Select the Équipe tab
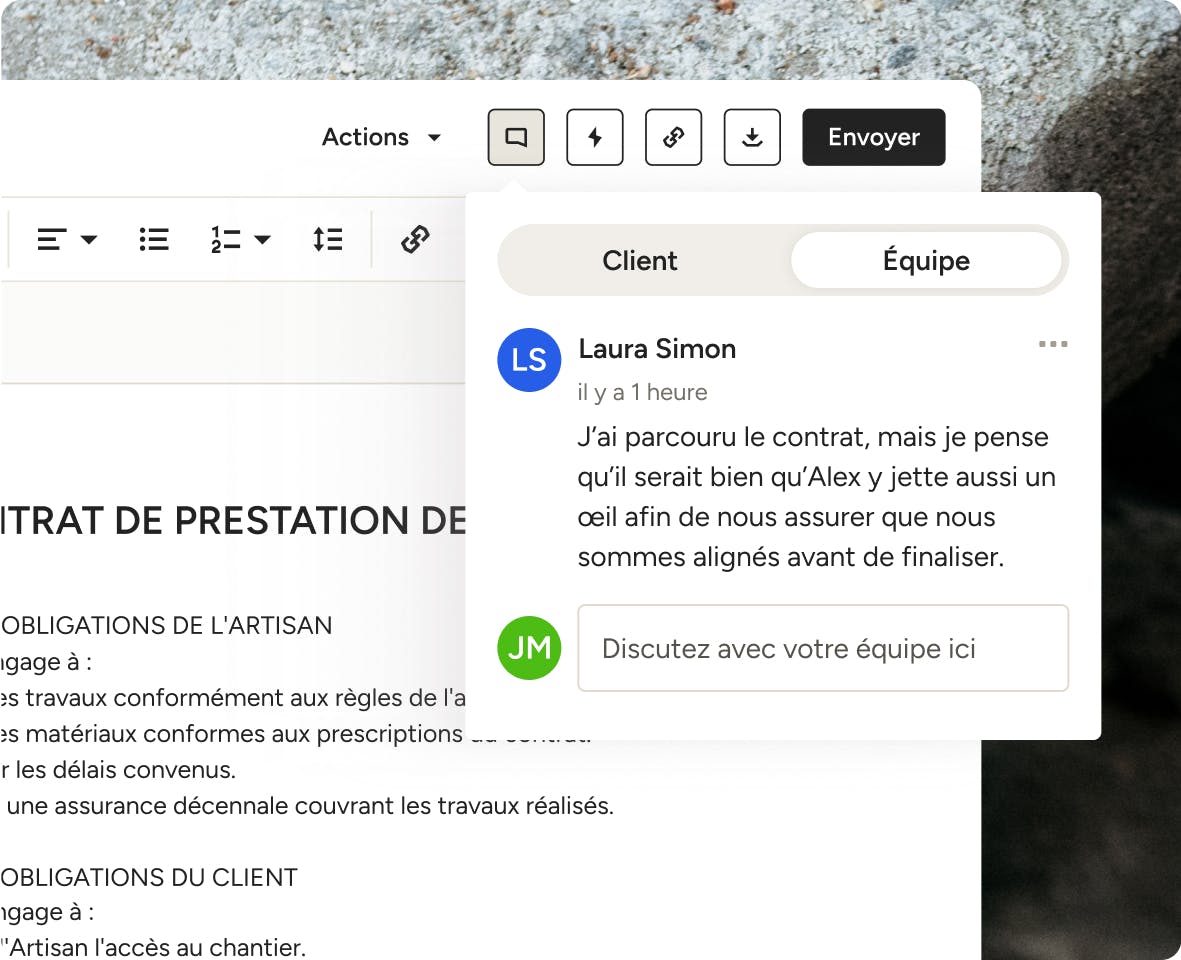This screenshot has width=1181, height=960. coord(925,261)
